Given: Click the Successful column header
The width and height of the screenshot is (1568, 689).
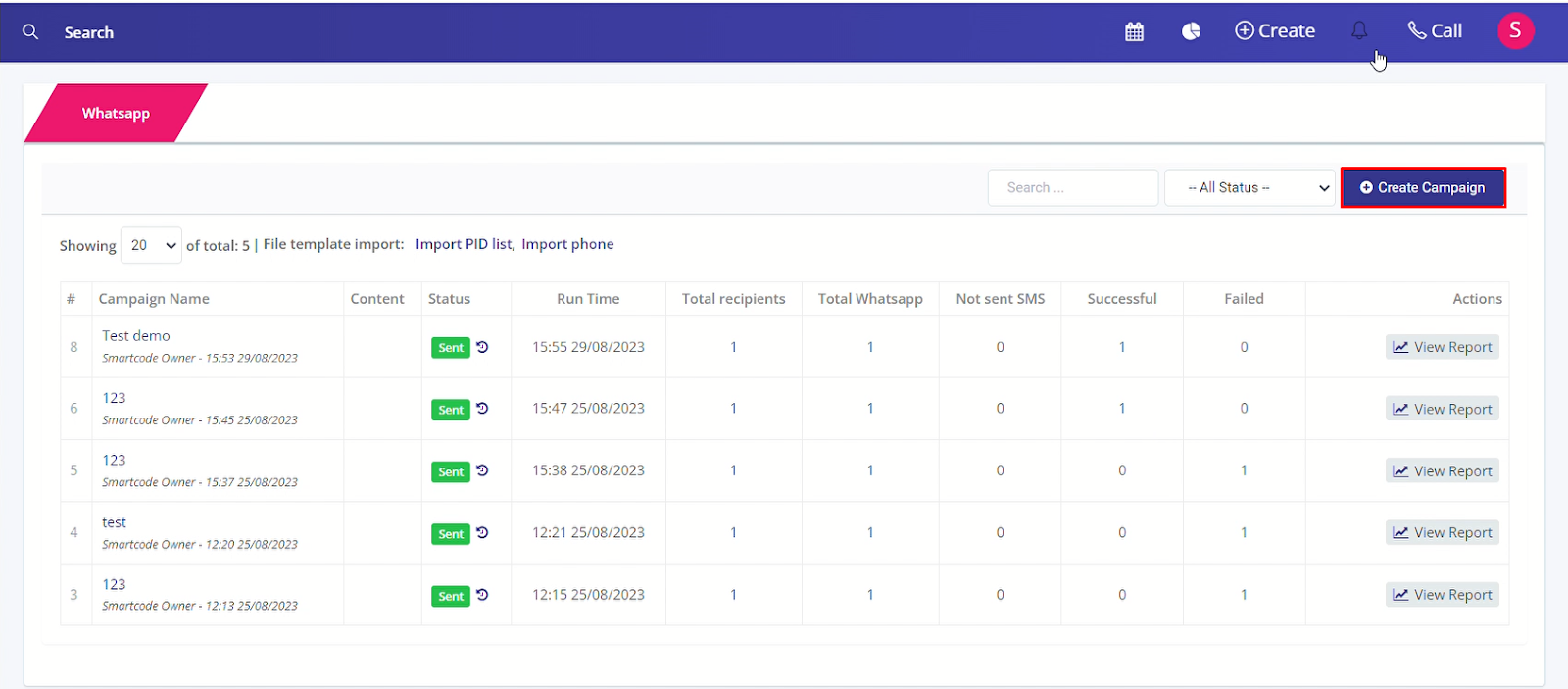Looking at the screenshot, I should point(1121,299).
